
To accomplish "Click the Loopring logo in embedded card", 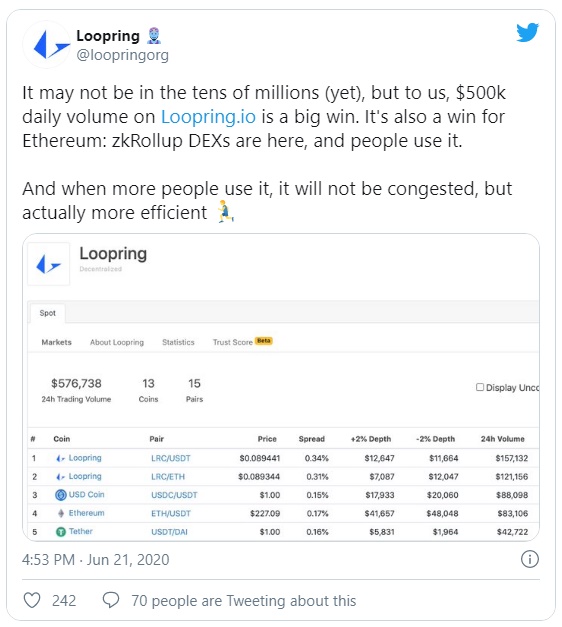I will (x=48, y=264).
